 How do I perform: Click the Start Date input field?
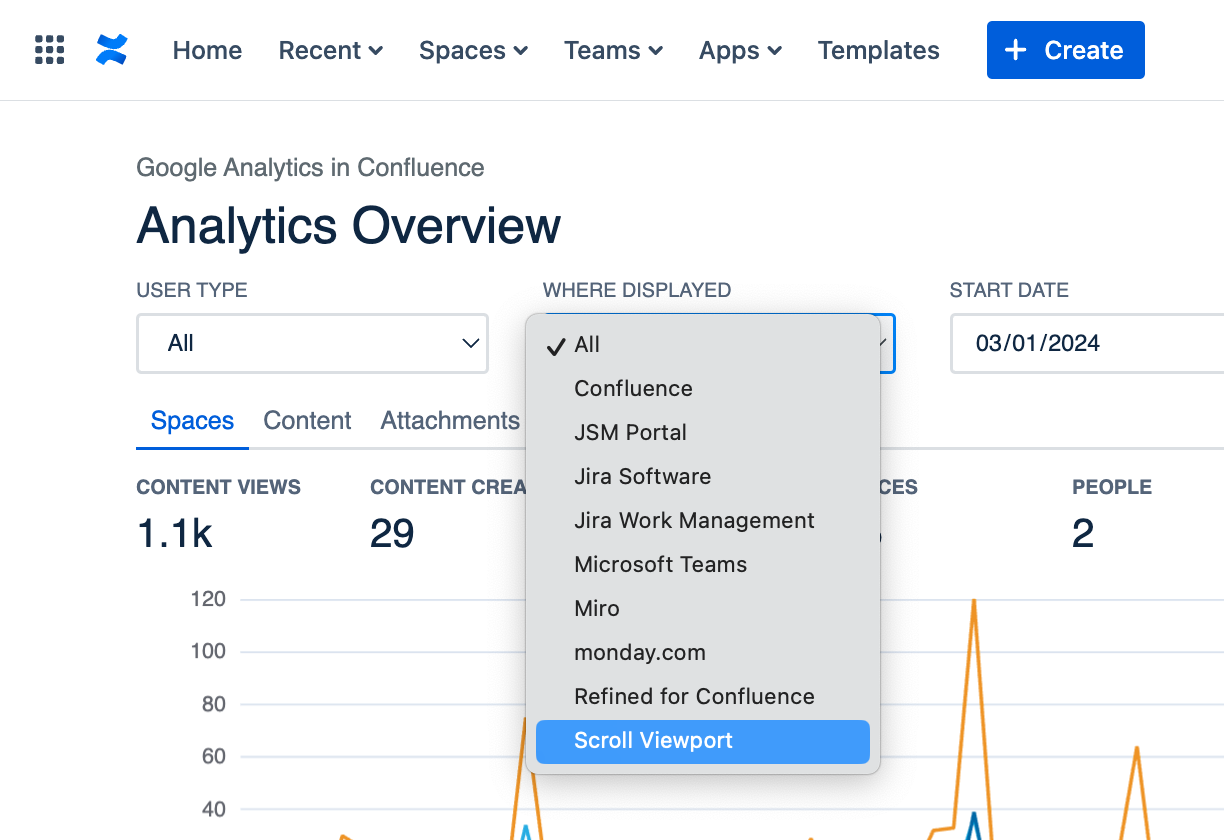[x=1085, y=344]
